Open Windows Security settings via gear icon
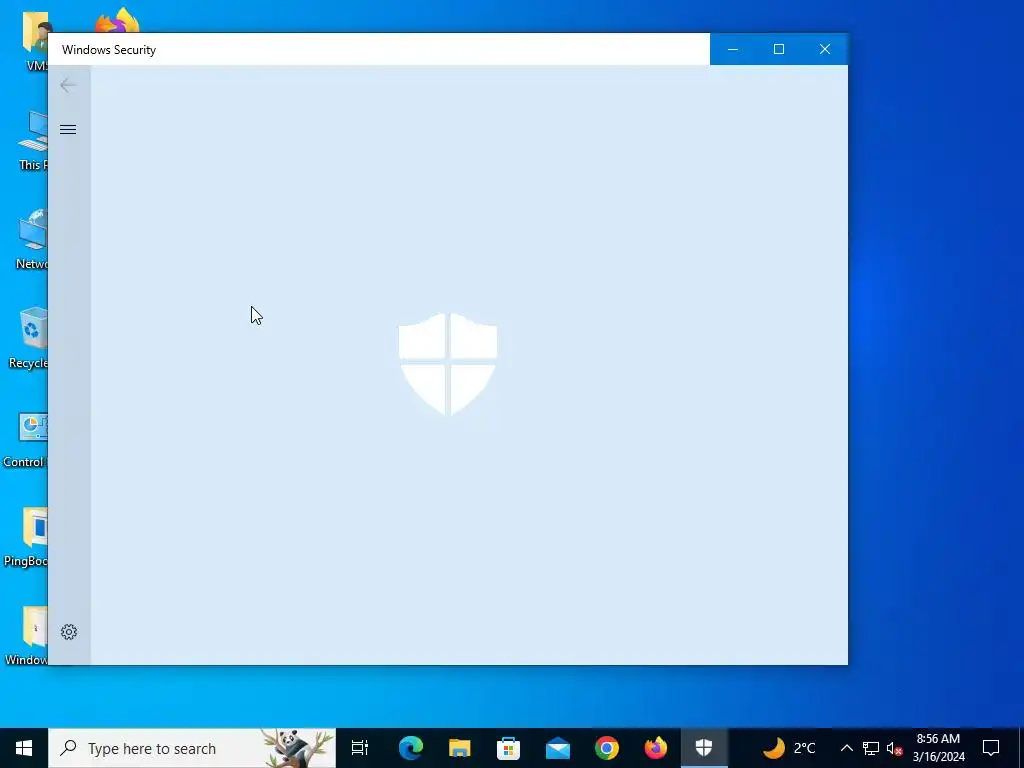1024x768 pixels. coord(69,632)
